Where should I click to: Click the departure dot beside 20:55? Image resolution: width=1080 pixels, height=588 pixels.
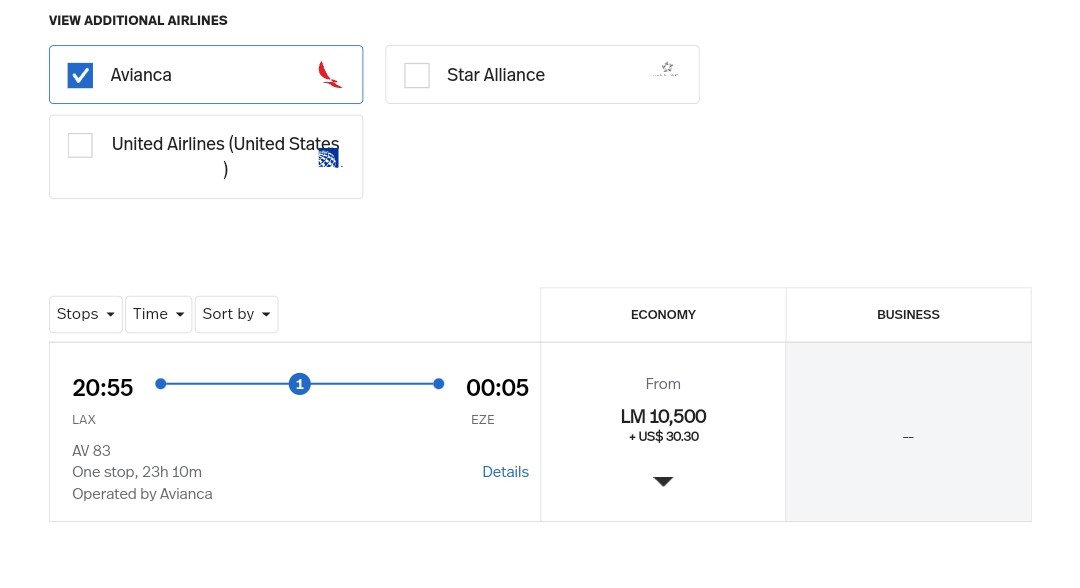coord(161,384)
